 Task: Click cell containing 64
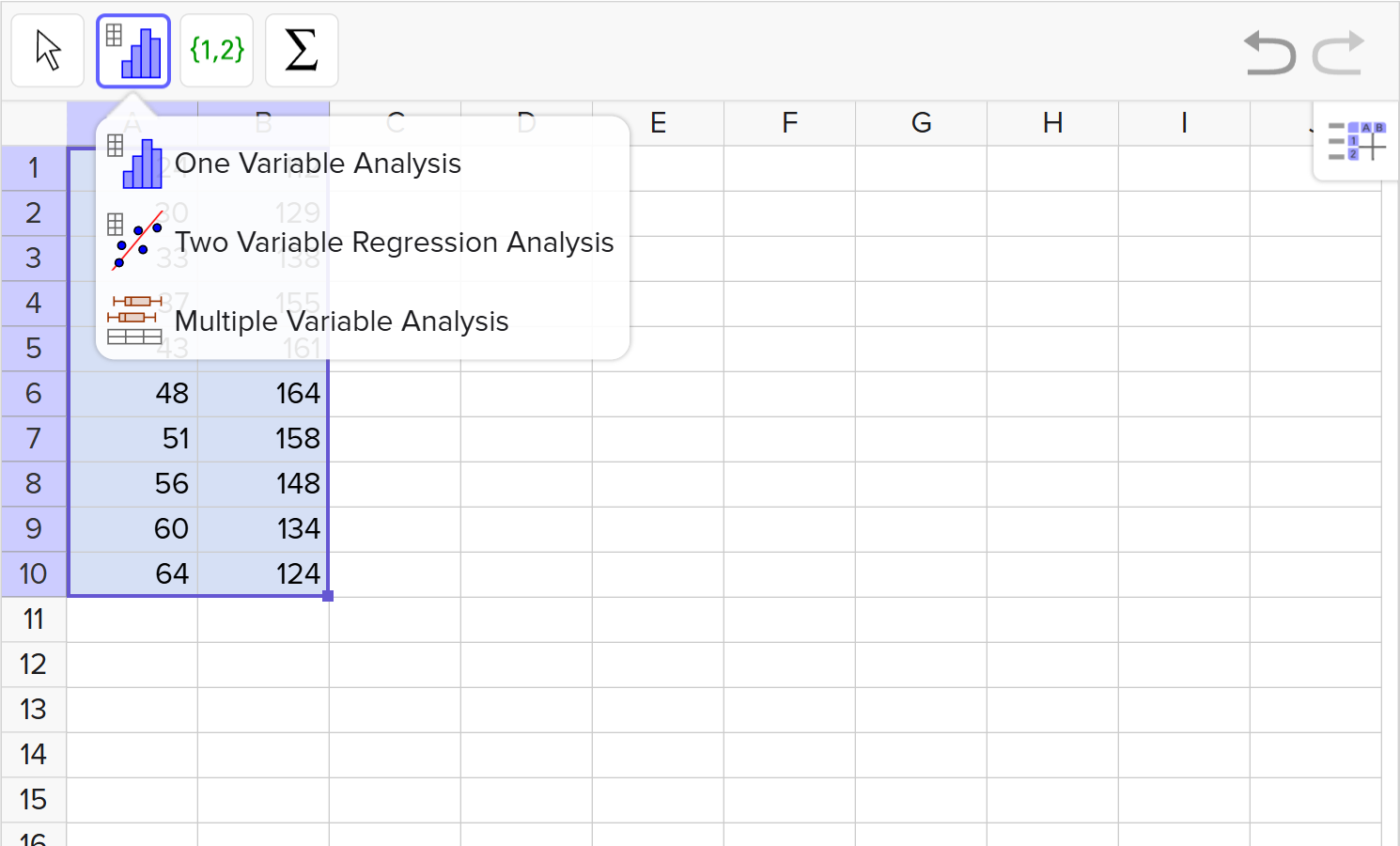point(132,574)
